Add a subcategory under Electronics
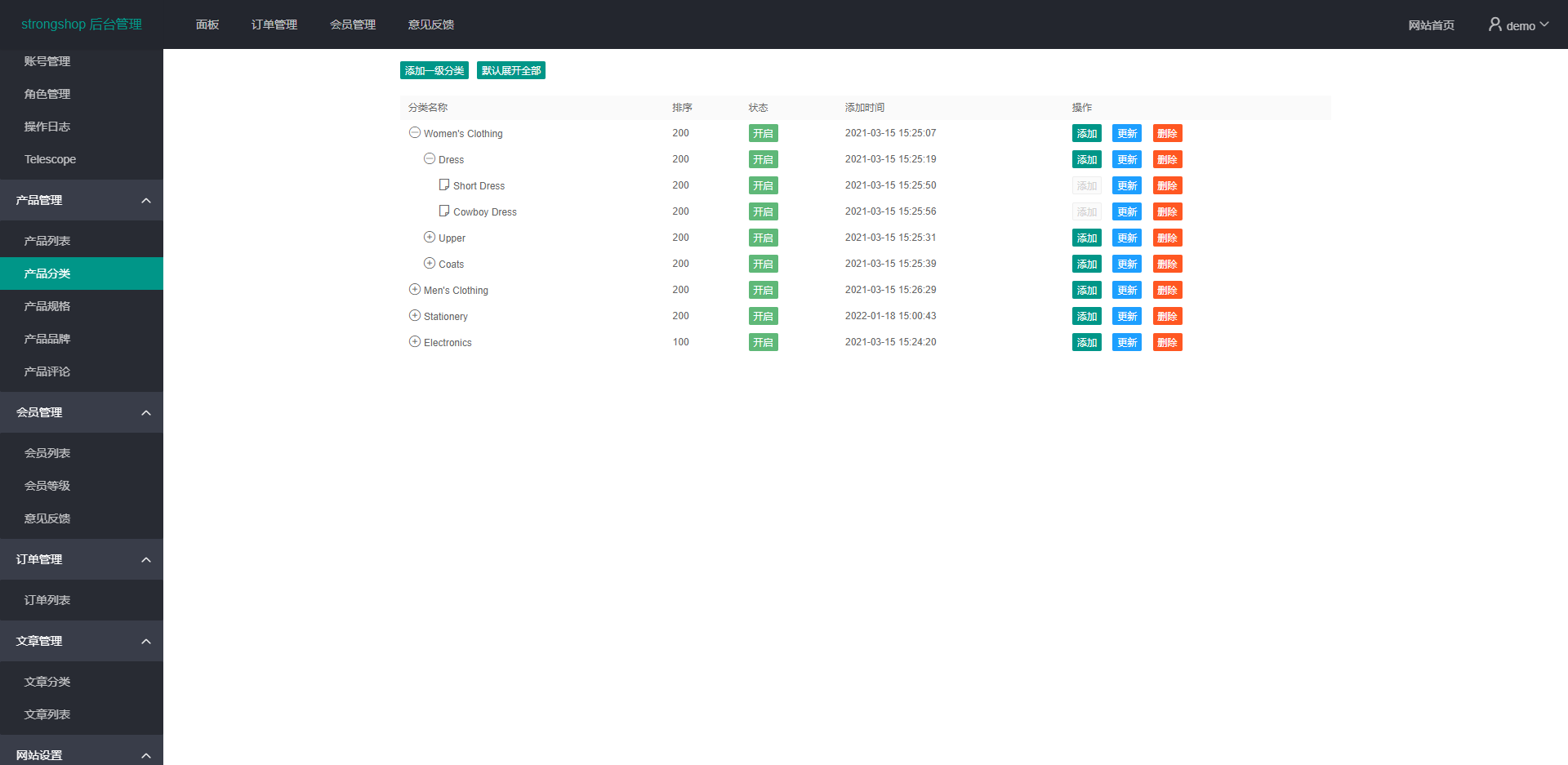This screenshot has height=765, width=1568. pos(1087,342)
